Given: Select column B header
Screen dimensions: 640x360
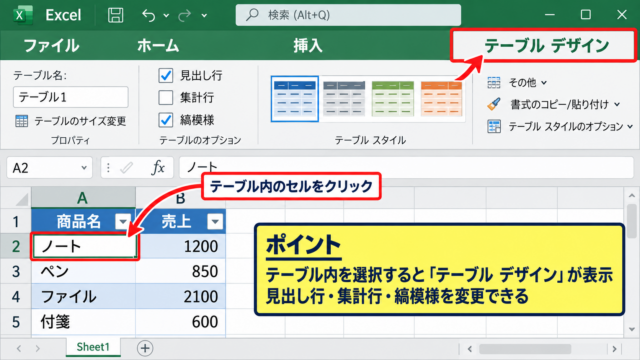Looking at the screenshot, I should (180, 198).
